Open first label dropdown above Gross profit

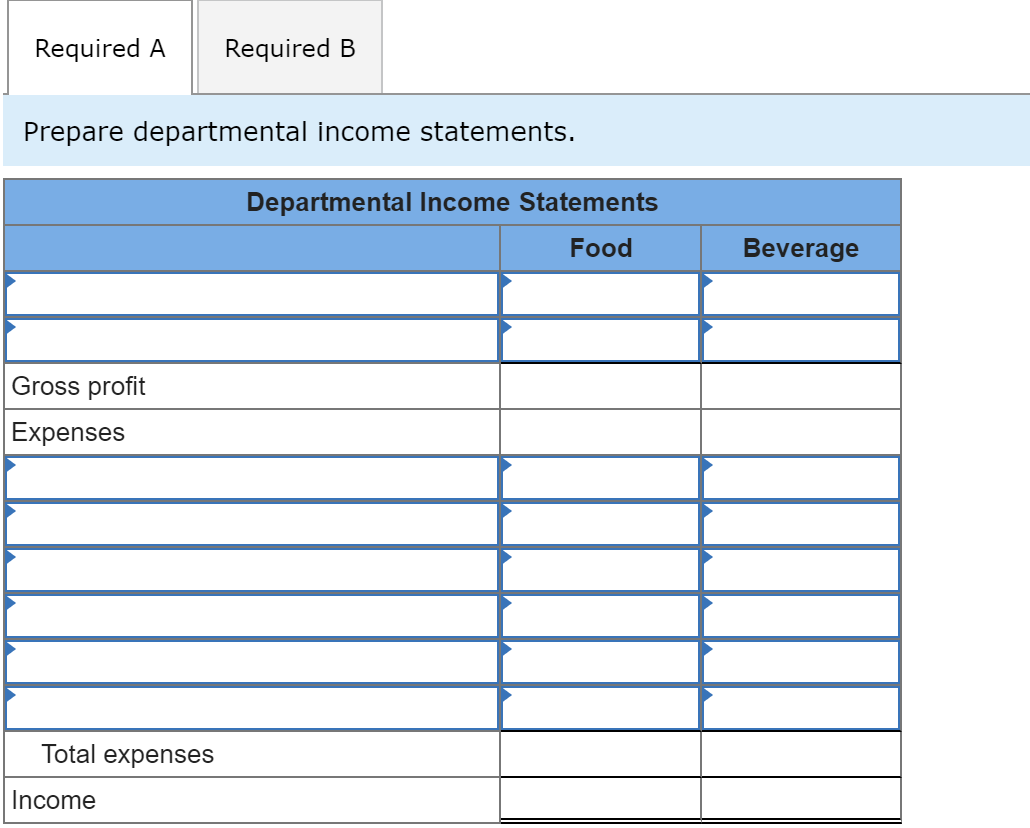(x=252, y=294)
